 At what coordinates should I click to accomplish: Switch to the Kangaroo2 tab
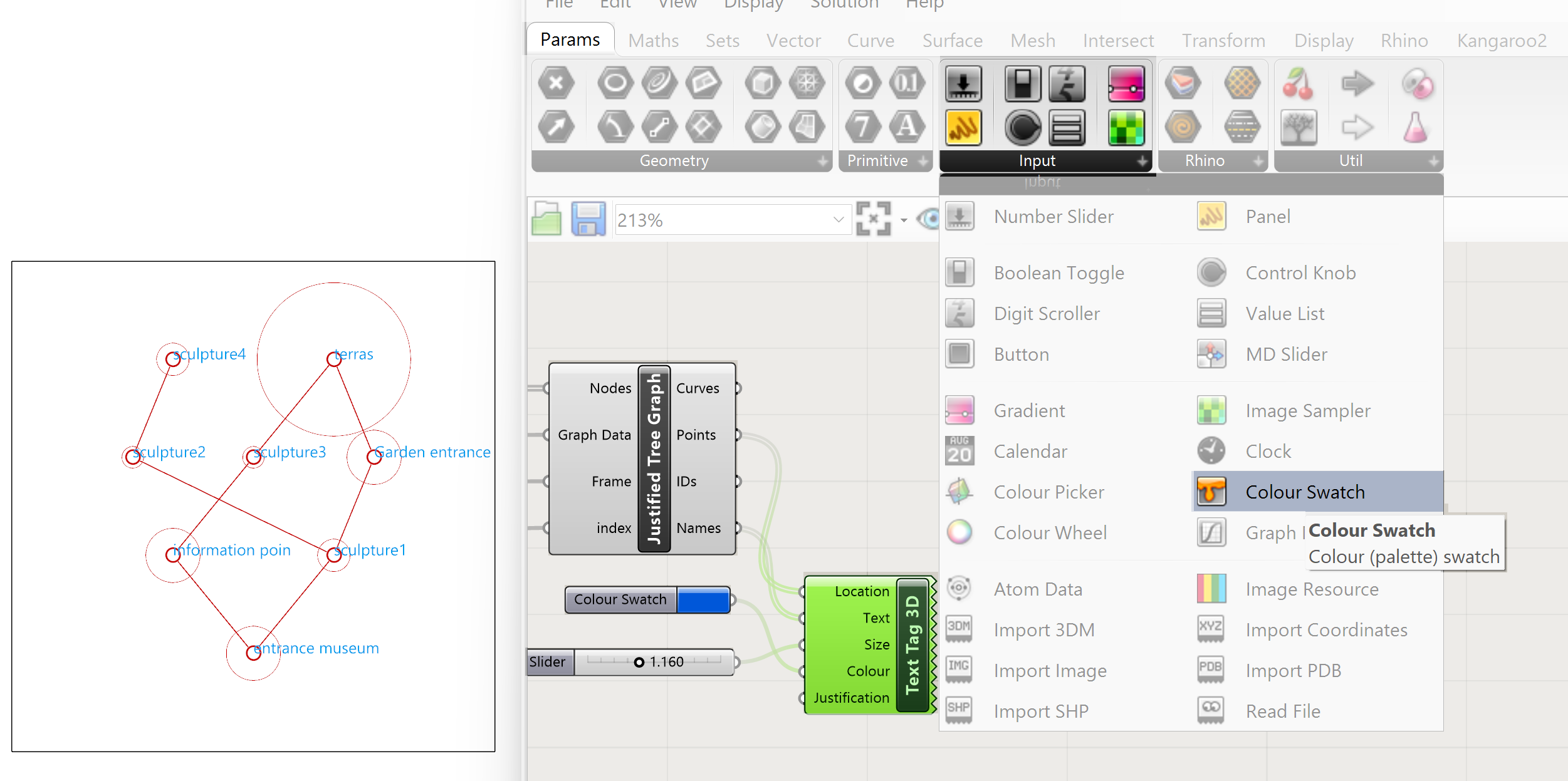(1501, 41)
